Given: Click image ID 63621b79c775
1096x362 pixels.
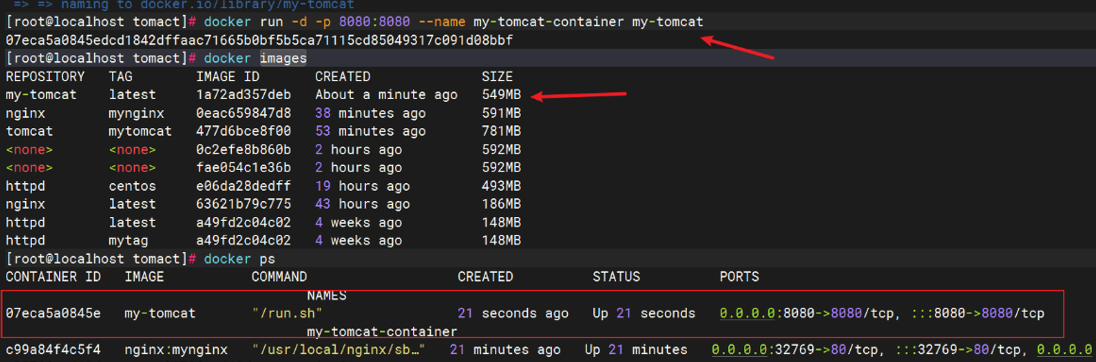Looking at the screenshot, I should pos(244,205).
